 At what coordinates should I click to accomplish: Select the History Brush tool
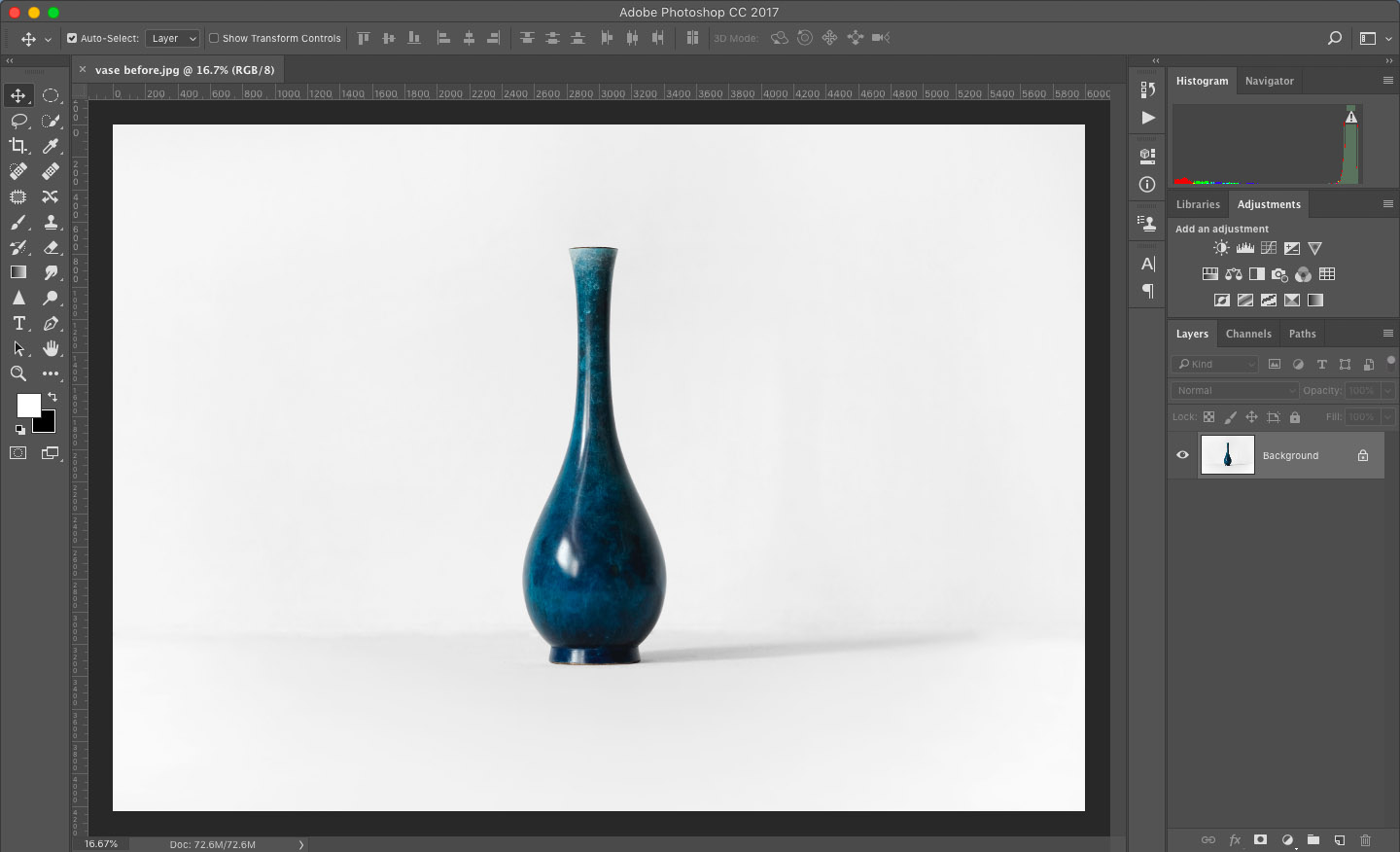pos(18,247)
